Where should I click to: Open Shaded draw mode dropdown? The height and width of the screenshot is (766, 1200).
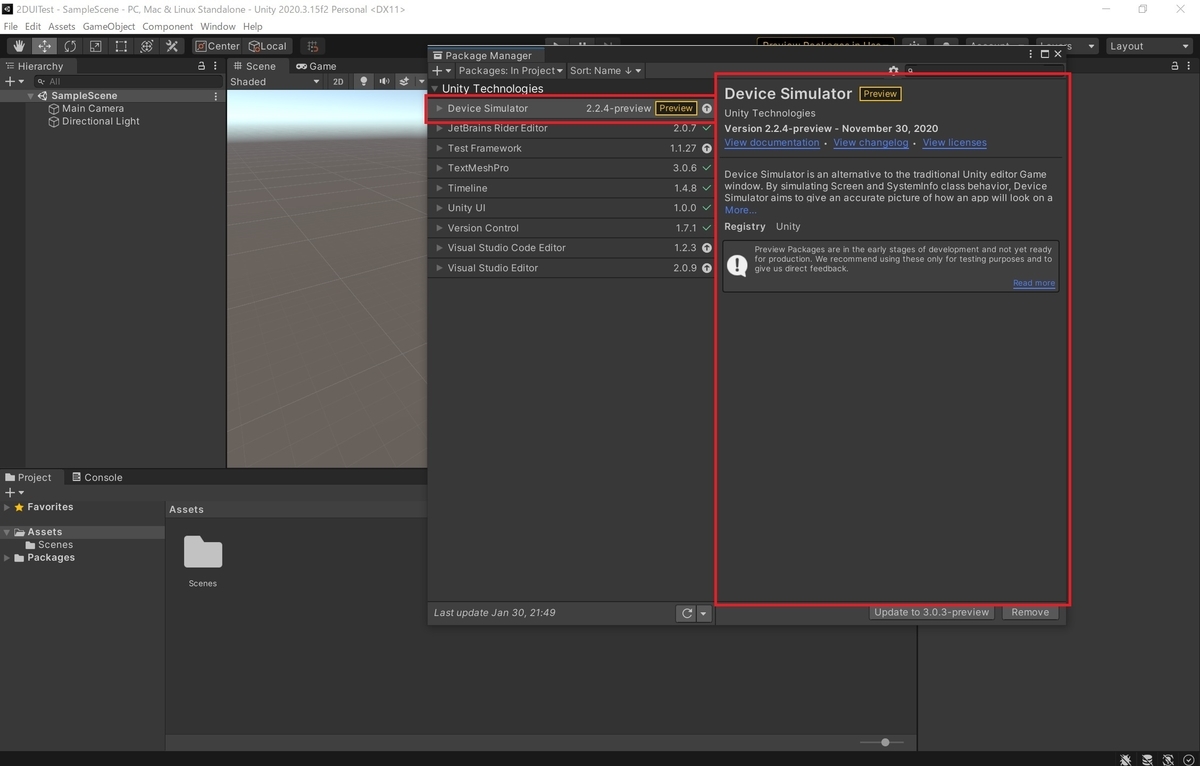point(275,82)
